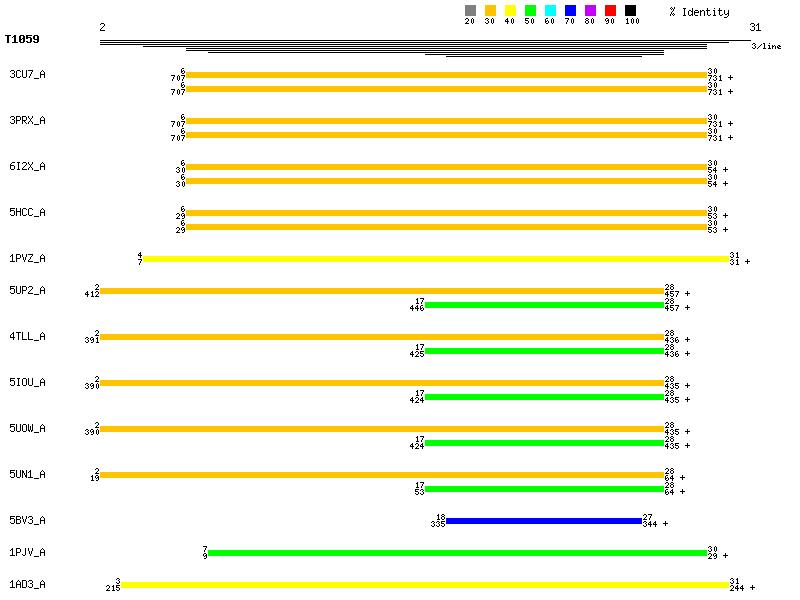Image resolution: width=800 pixels, height=600 pixels.
Task: Select the yellow 1AD3_A alignment bar
Action: [x=425, y=585]
